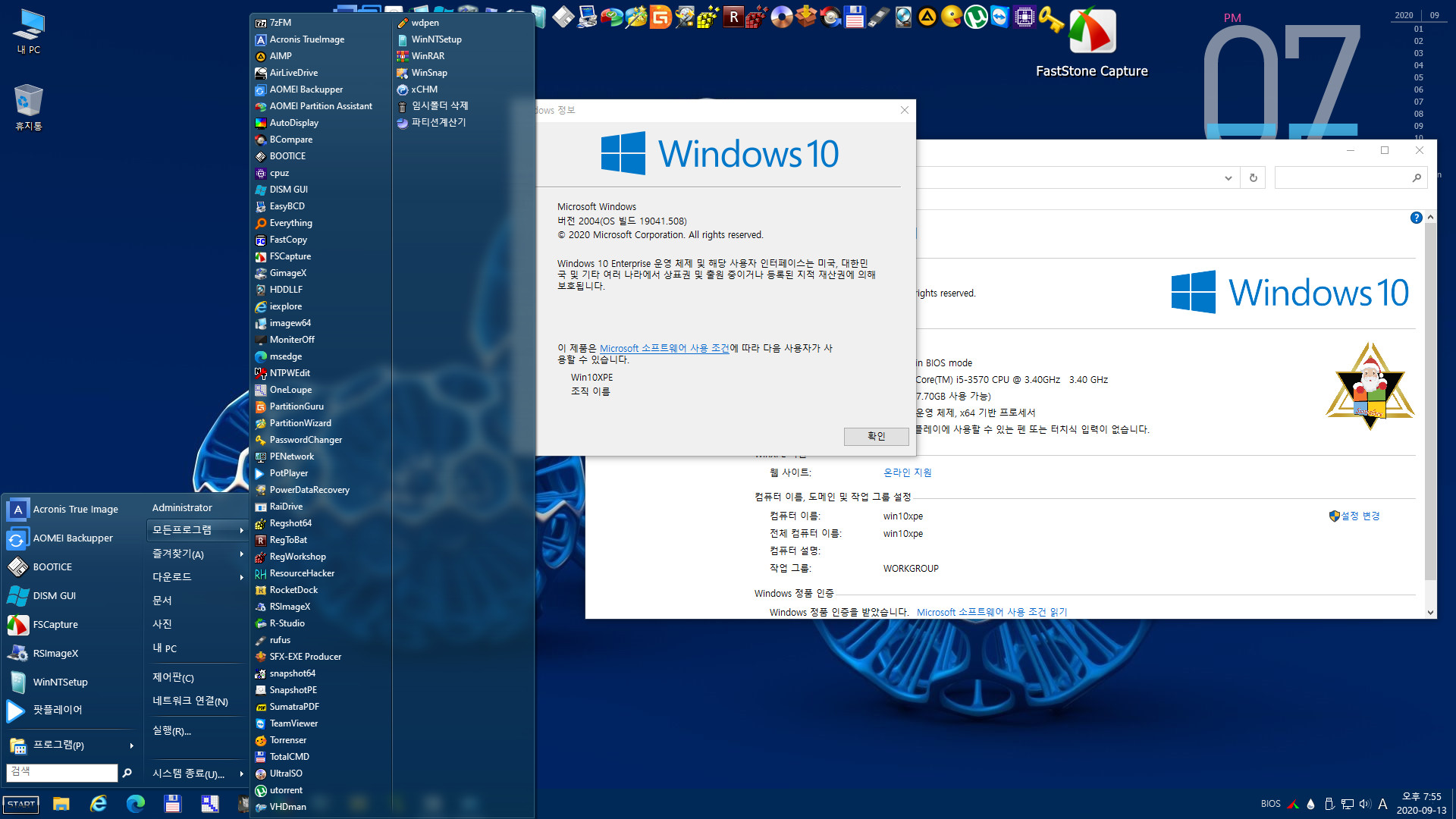Screen dimensions: 1456x819
Task: Select 임시폴더 삭제 from the programs list
Action: (x=463, y=106)
